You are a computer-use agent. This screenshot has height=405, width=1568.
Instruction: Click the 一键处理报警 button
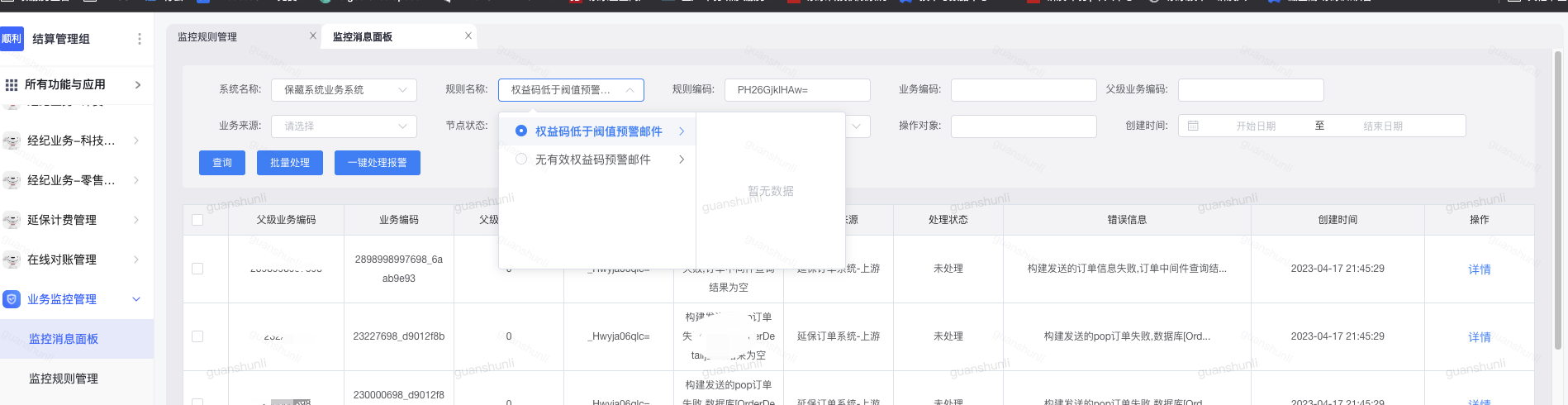point(378,163)
